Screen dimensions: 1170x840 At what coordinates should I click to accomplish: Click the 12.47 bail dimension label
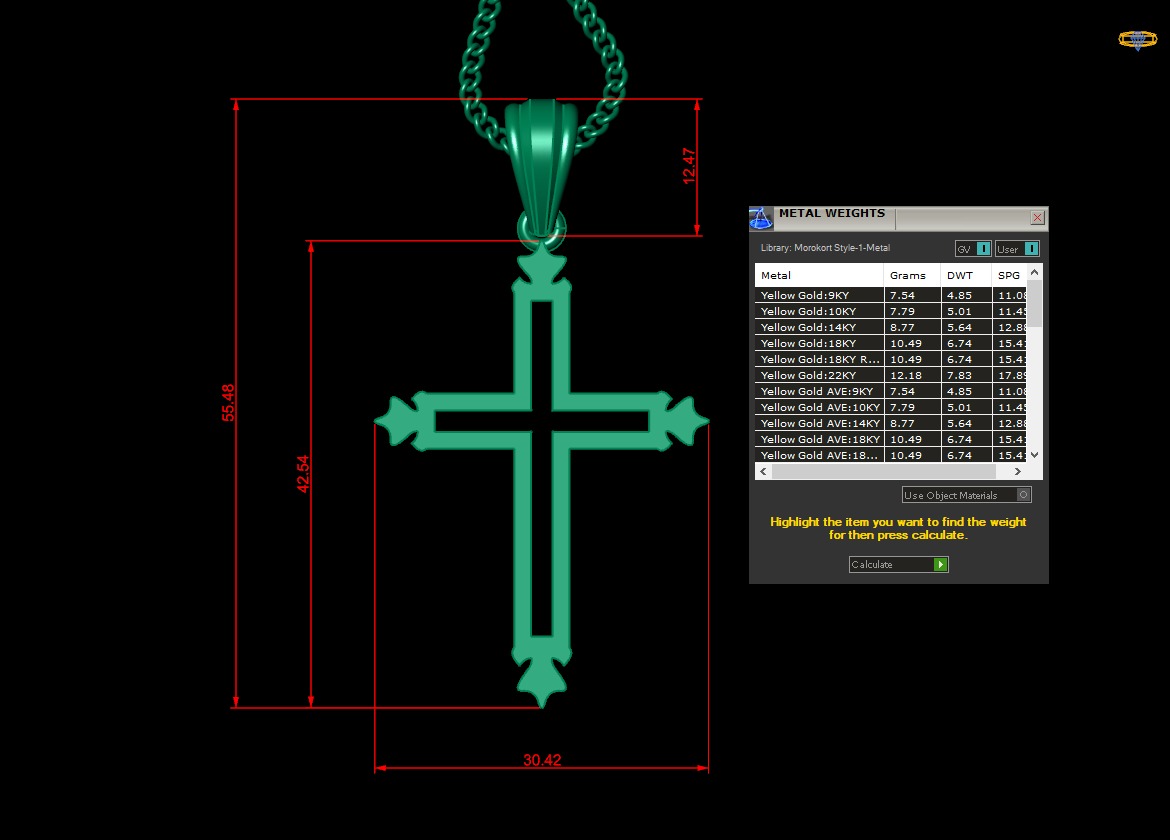coord(689,166)
